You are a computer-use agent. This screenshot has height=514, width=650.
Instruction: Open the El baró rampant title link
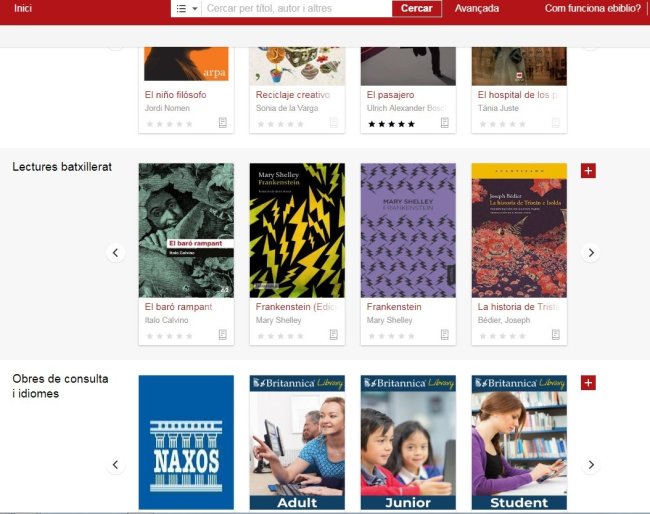(x=178, y=307)
